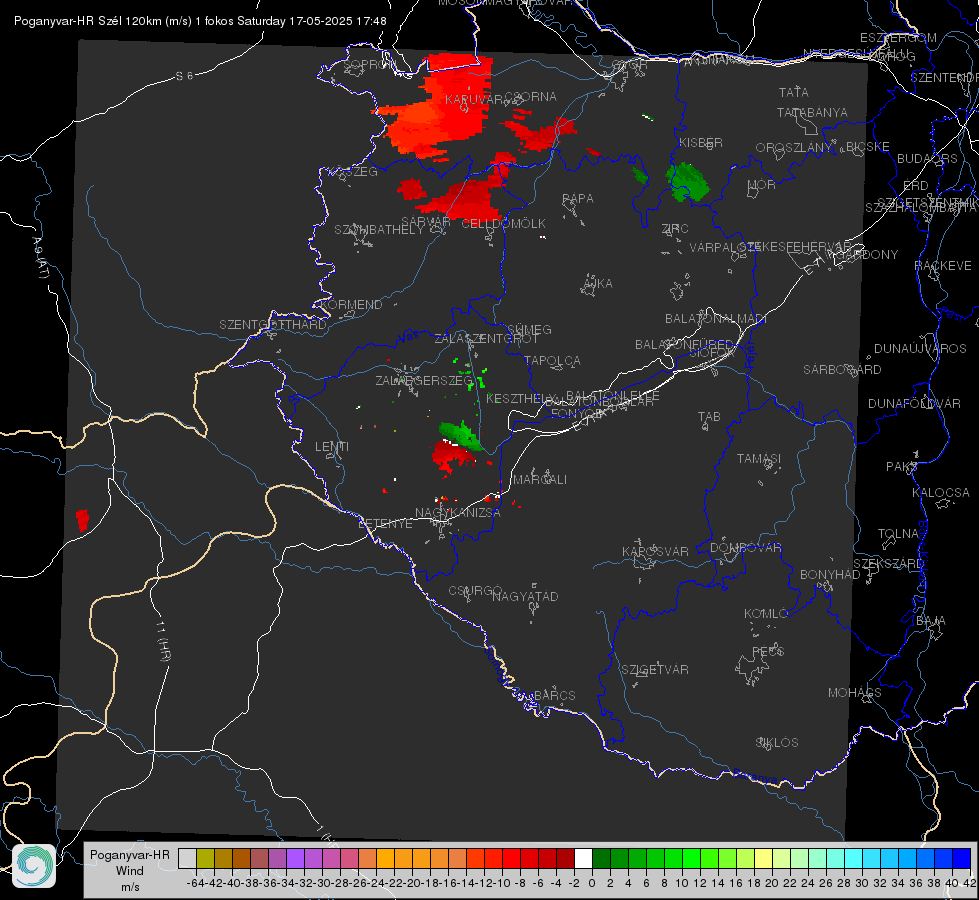Pick the gray swatch starting the legend

187,859
